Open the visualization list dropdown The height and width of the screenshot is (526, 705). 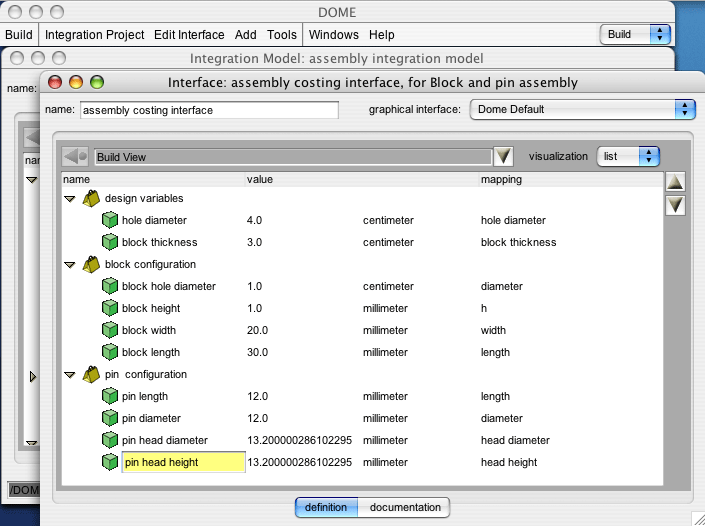628,156
